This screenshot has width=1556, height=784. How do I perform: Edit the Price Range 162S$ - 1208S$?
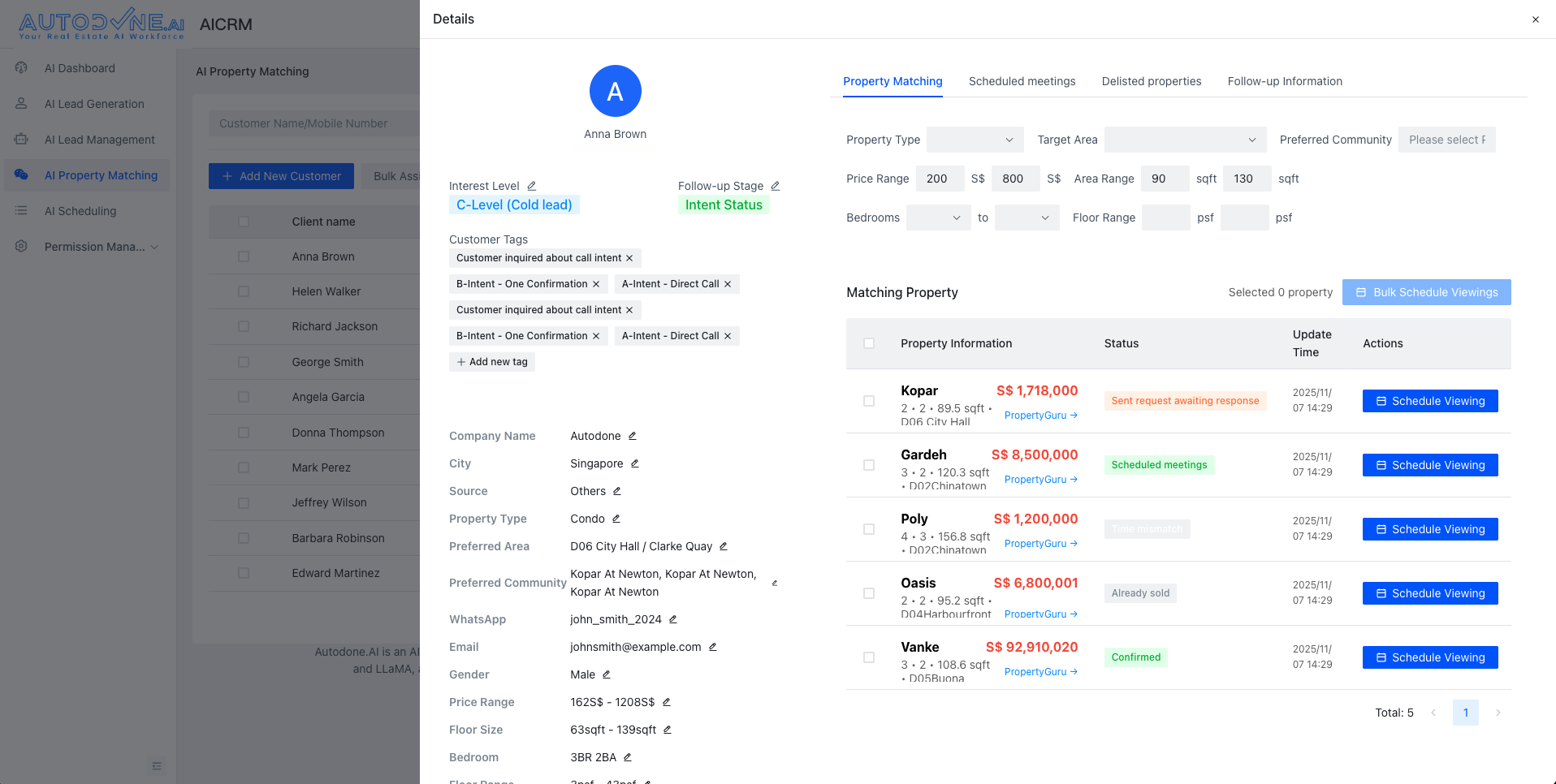666,702
